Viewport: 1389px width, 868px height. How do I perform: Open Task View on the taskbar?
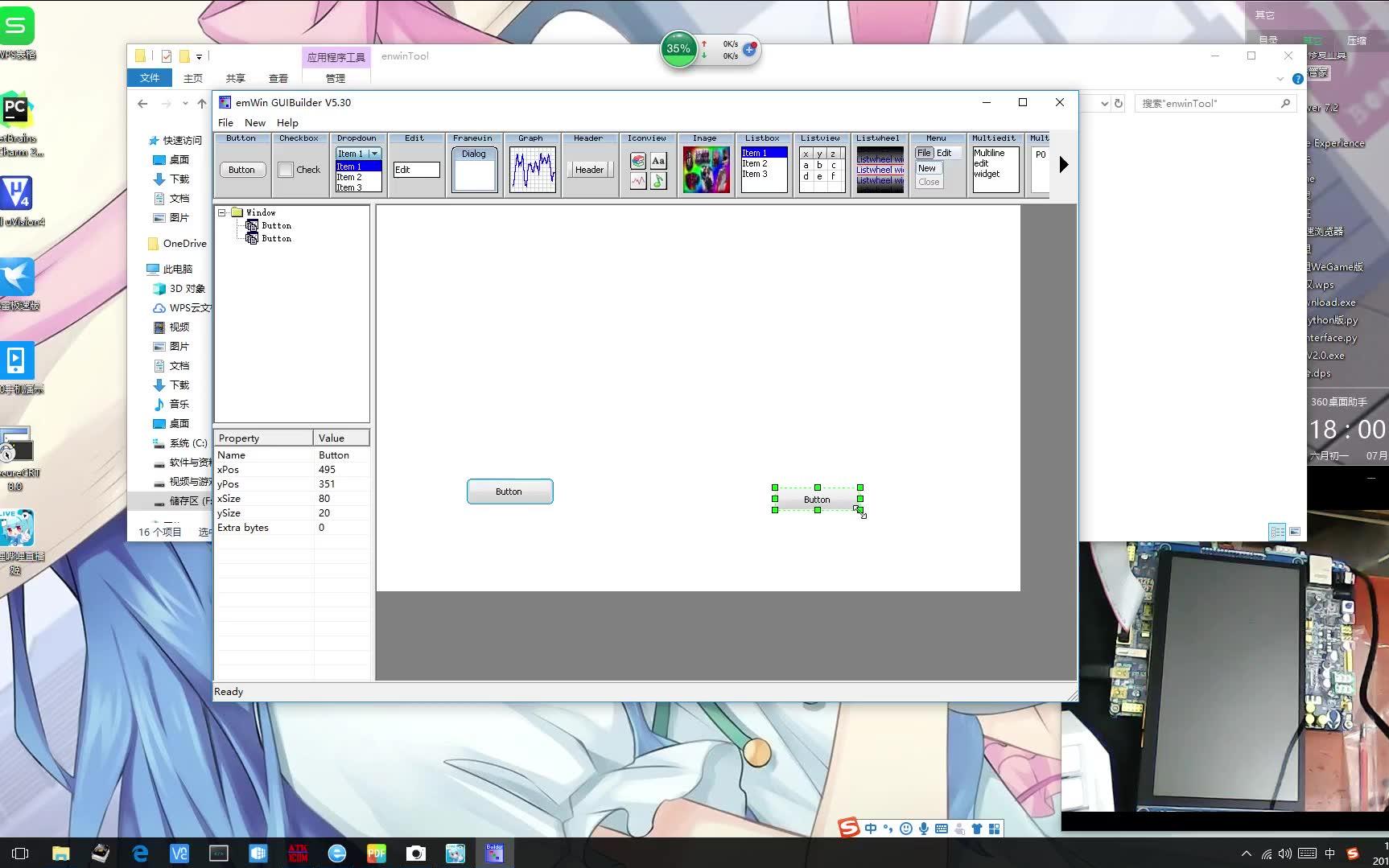[x=21, y=854]
